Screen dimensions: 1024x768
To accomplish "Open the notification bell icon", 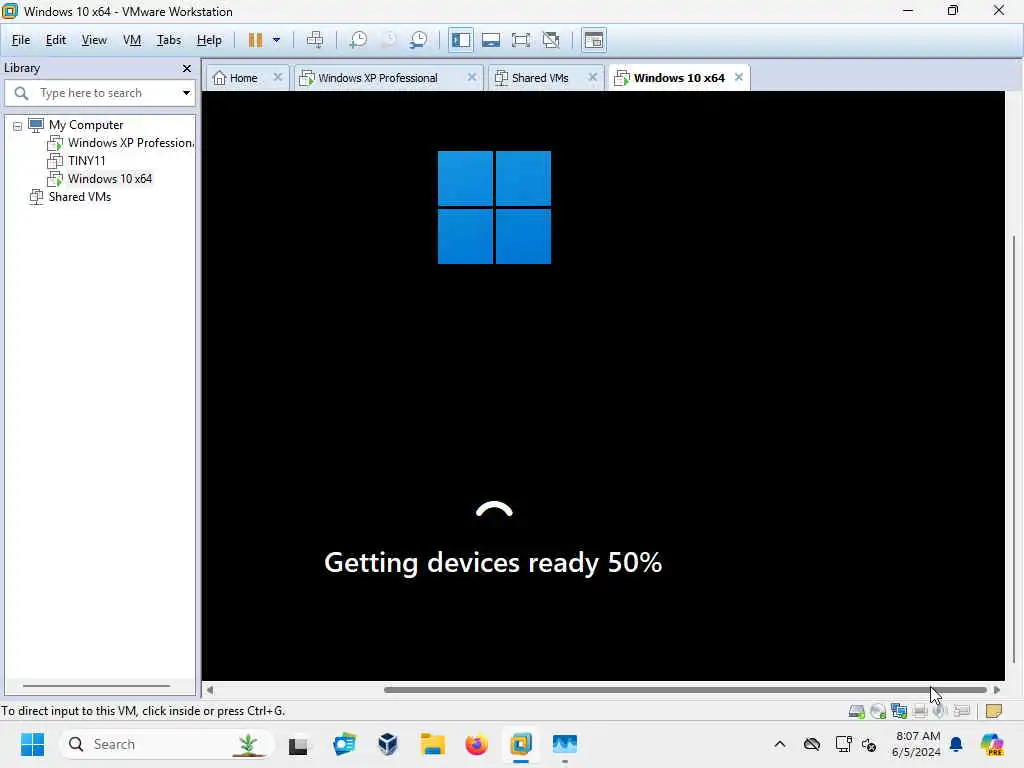I will [956, 744].
